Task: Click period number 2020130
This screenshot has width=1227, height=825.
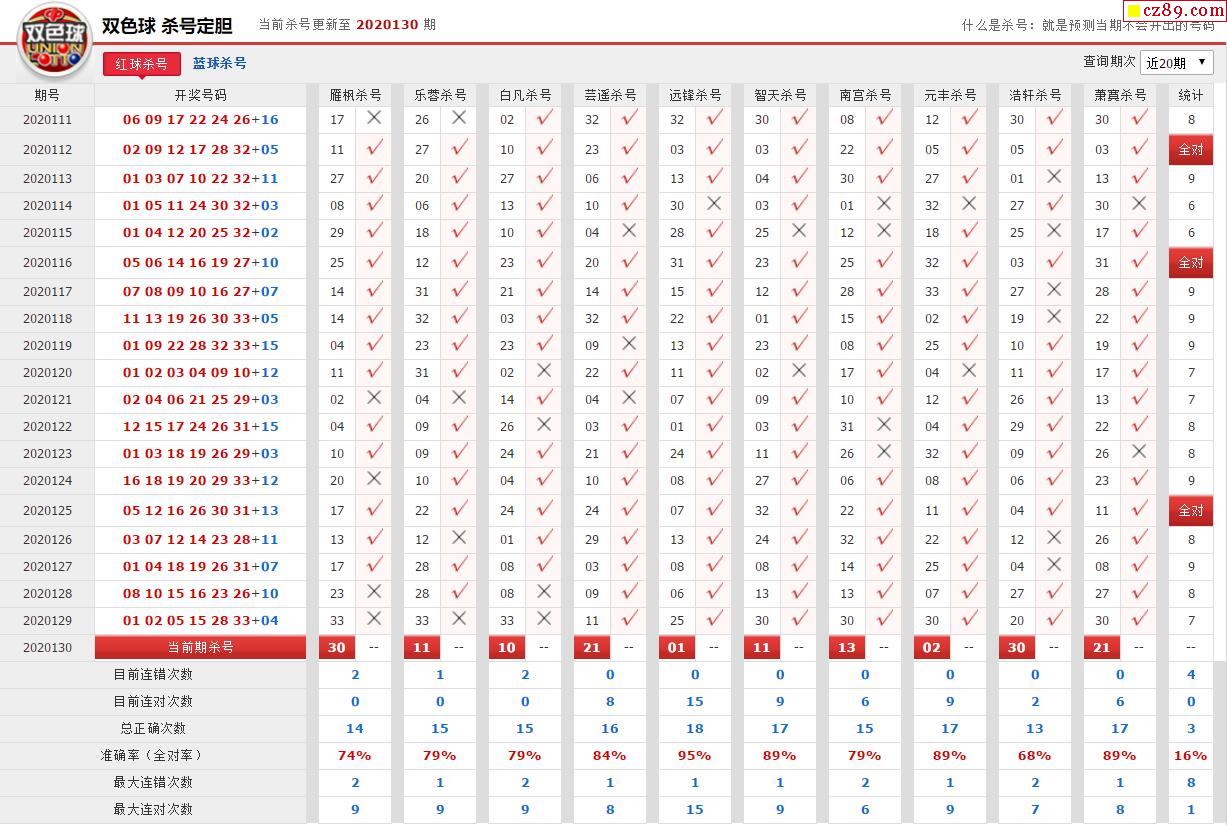Action: (47, 647)
